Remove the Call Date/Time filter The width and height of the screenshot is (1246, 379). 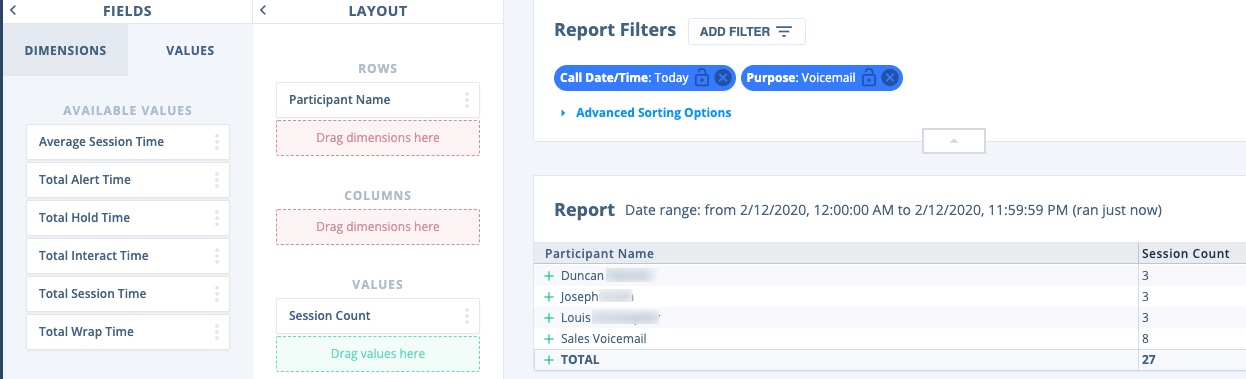(722, 77)
